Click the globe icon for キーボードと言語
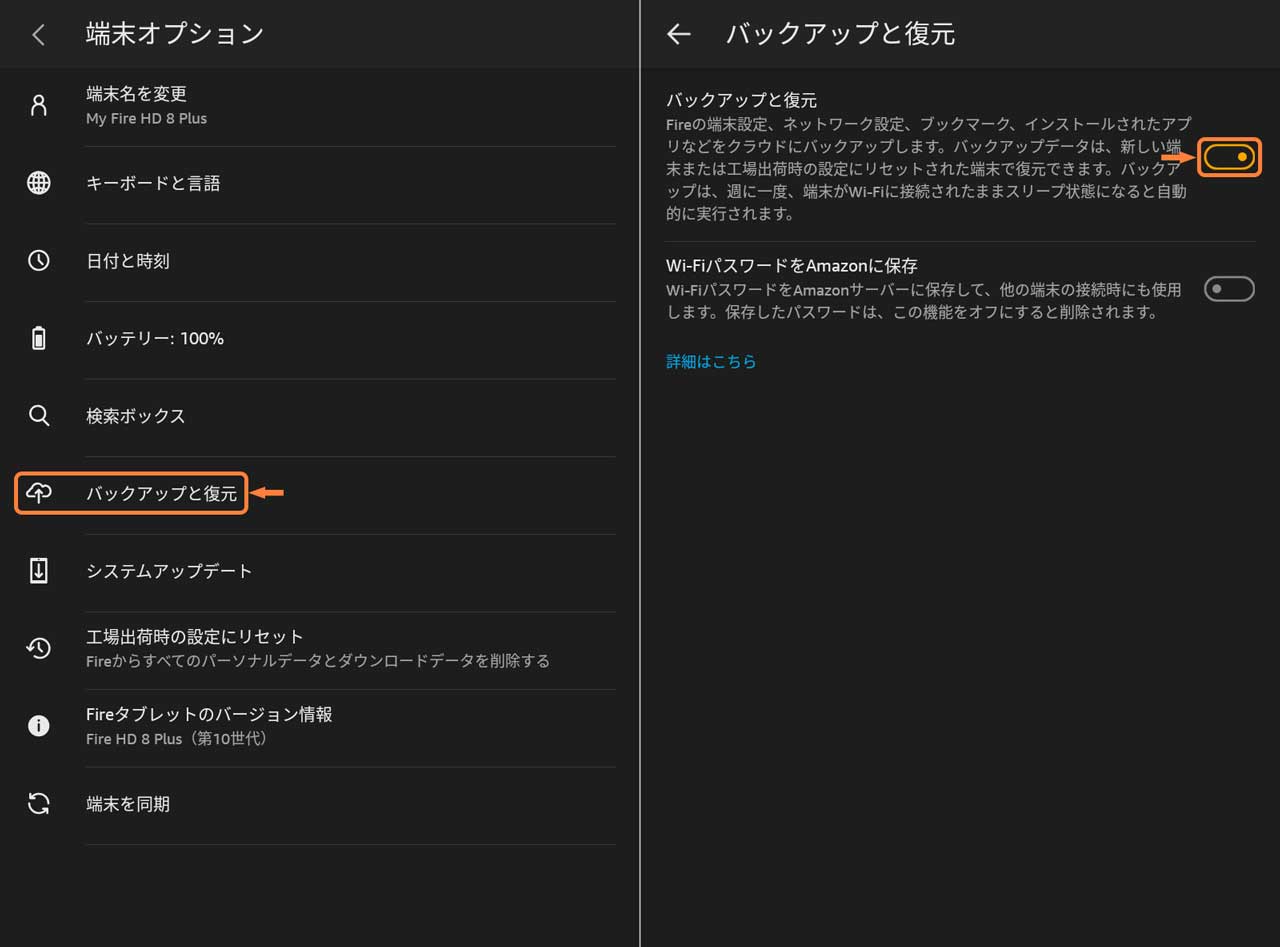The width and height of the screenshot is (1280, 947). pyautogui.click(x=38, y=183)
